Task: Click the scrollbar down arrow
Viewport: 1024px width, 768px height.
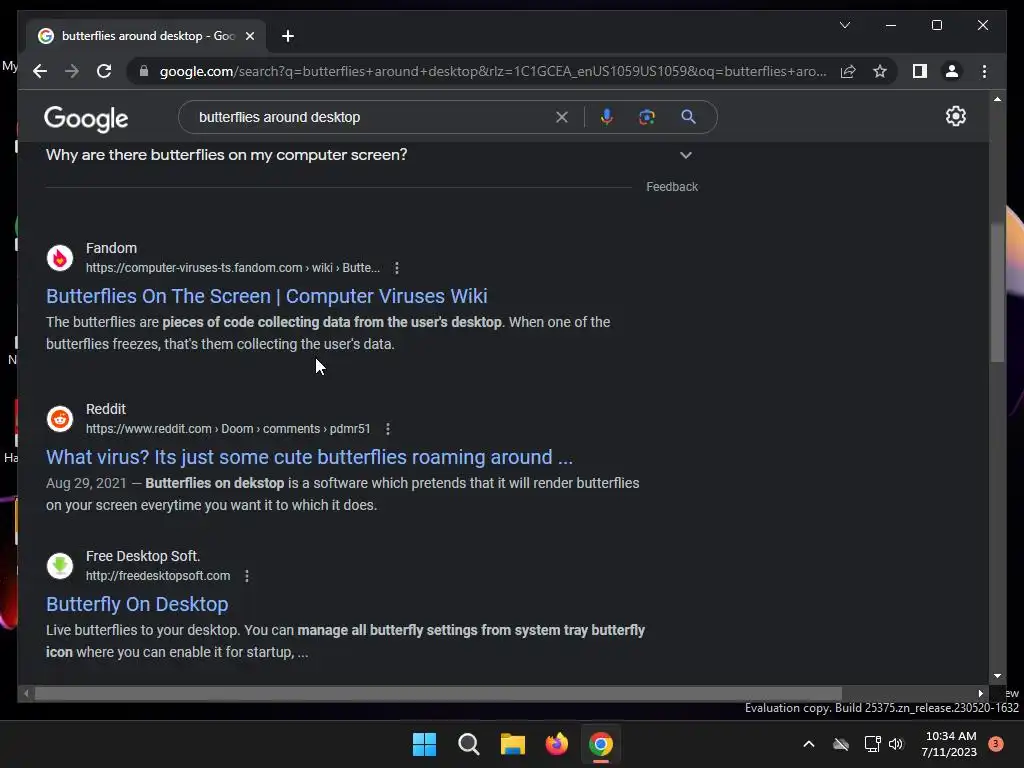Action: (x=997, y=676)
